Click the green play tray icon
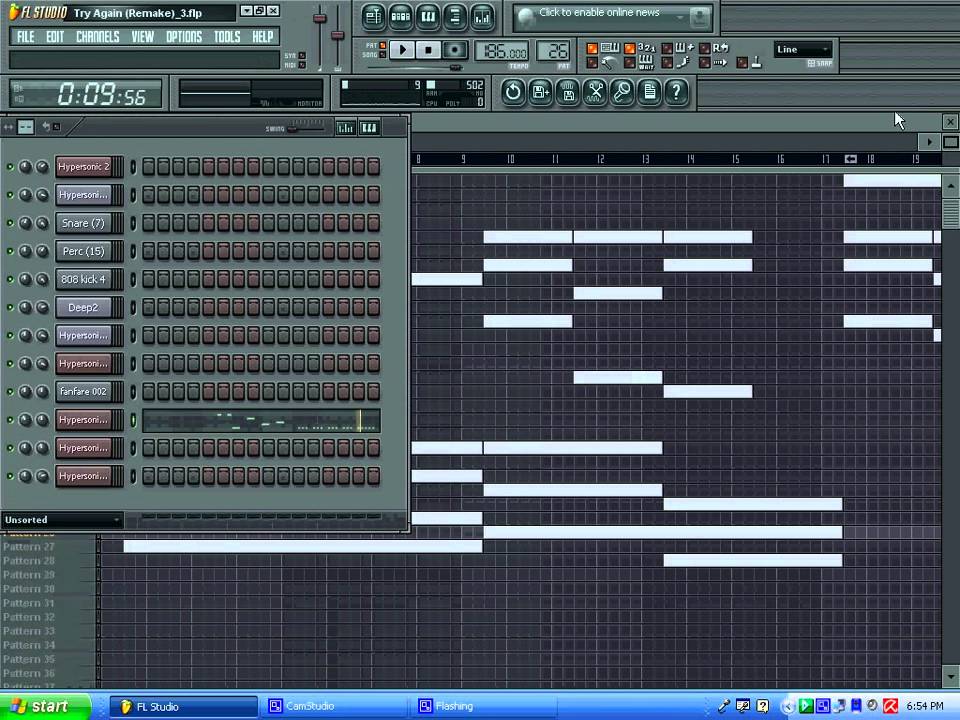This screenshot has width=960, height=720. (x=806, y=706)
